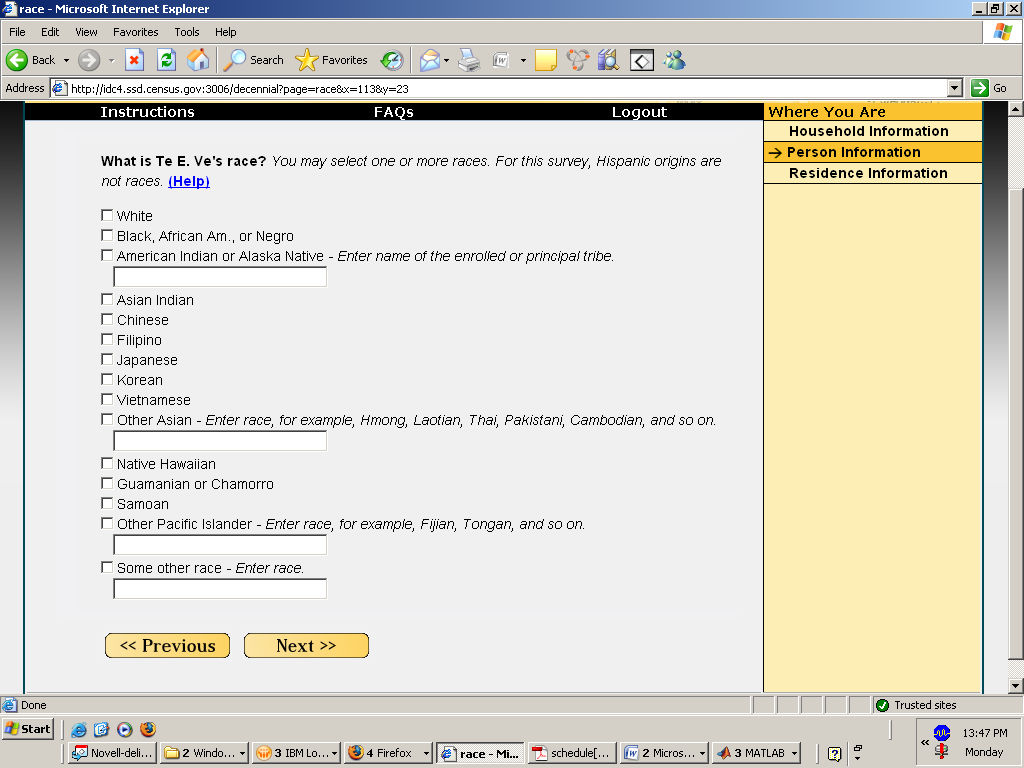Click the help question mark tray icon
This screenshot has height=768, width=1024.
point(834,753)
